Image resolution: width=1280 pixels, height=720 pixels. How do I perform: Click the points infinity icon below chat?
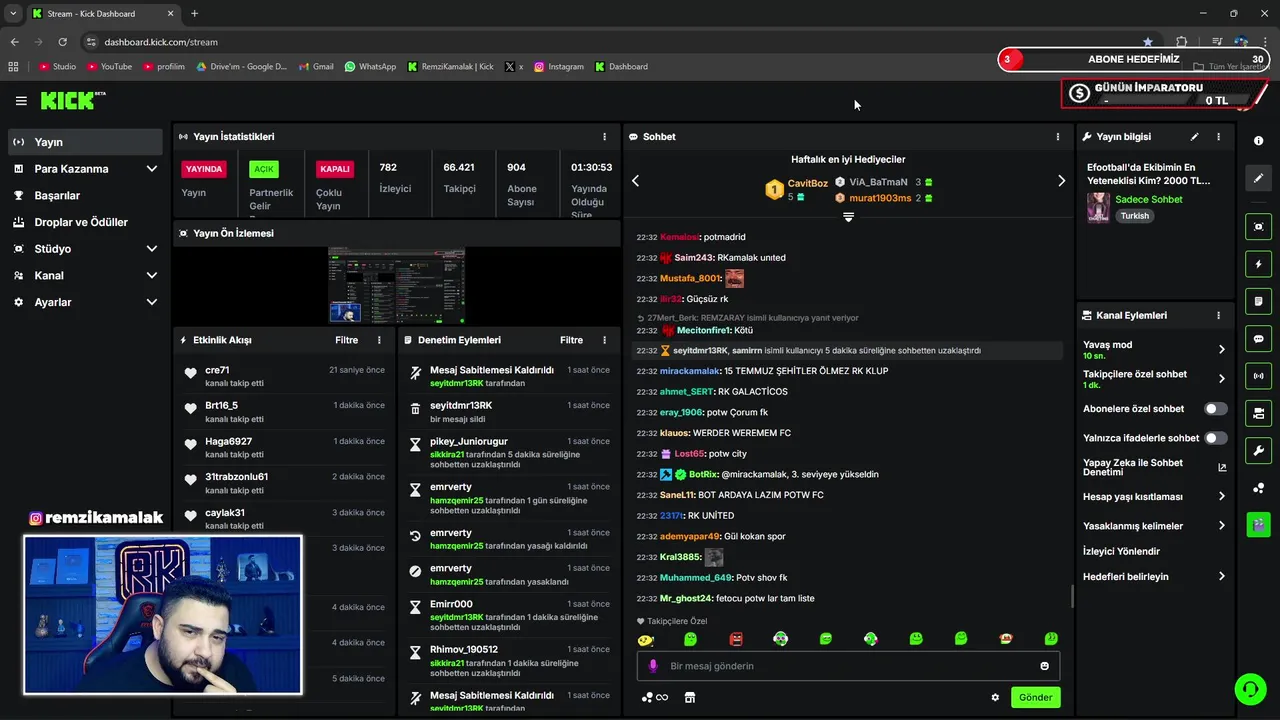pyautogui.click(x=654, y=698)
